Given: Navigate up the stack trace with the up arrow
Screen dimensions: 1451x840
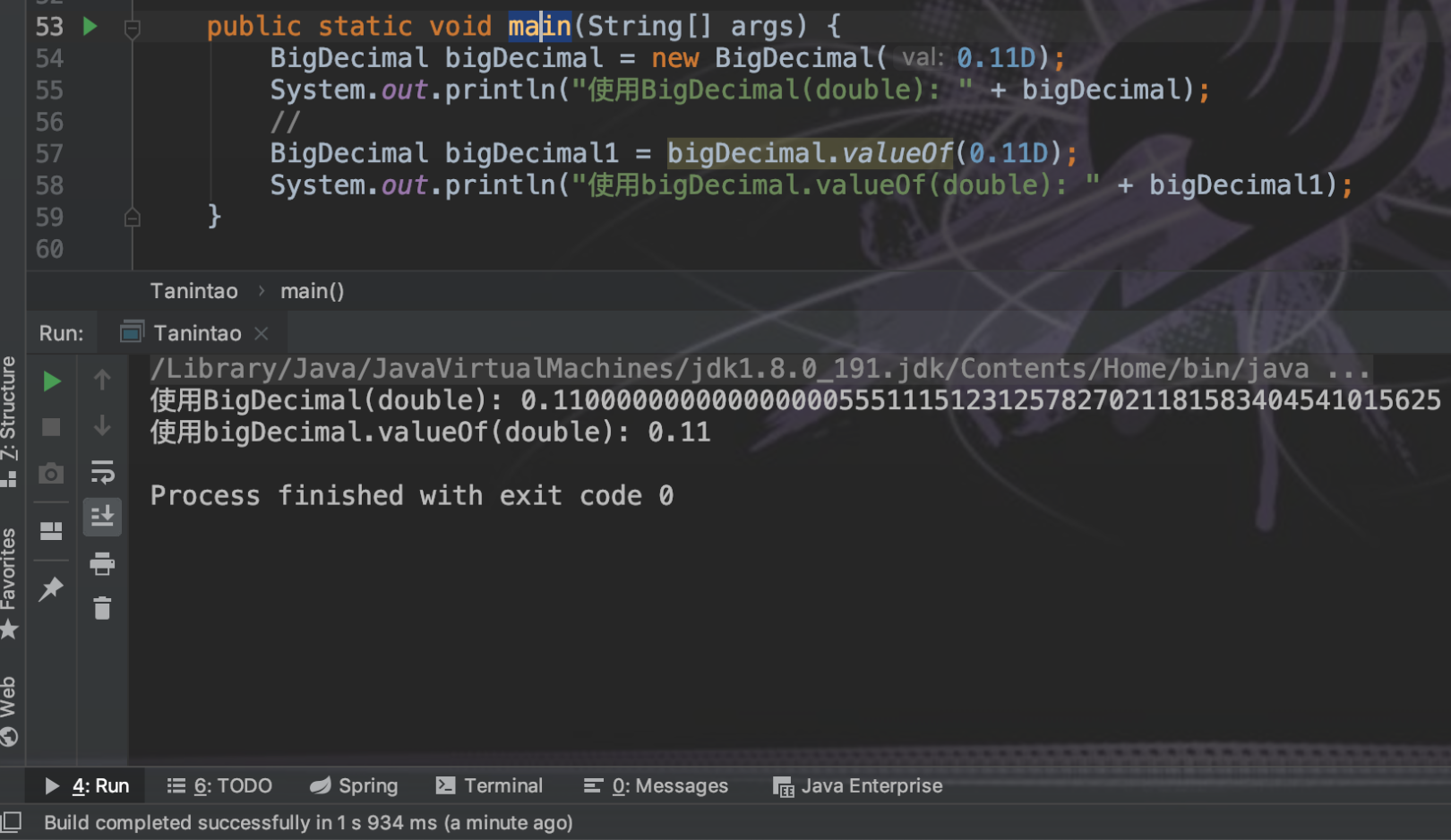Looking at the screenshot, I should (x=102, y=380).
